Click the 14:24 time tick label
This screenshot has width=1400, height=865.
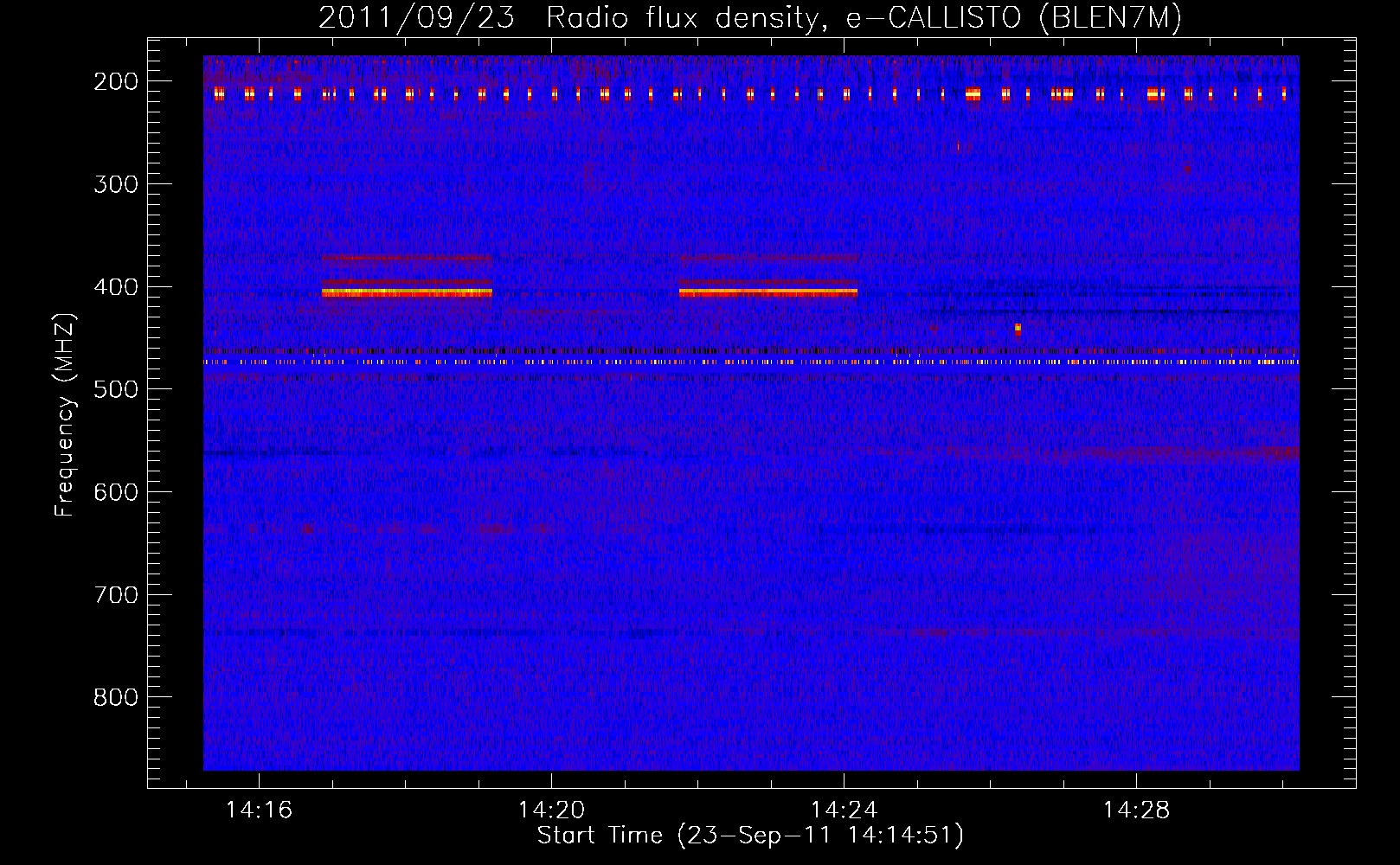click(844, 811)
